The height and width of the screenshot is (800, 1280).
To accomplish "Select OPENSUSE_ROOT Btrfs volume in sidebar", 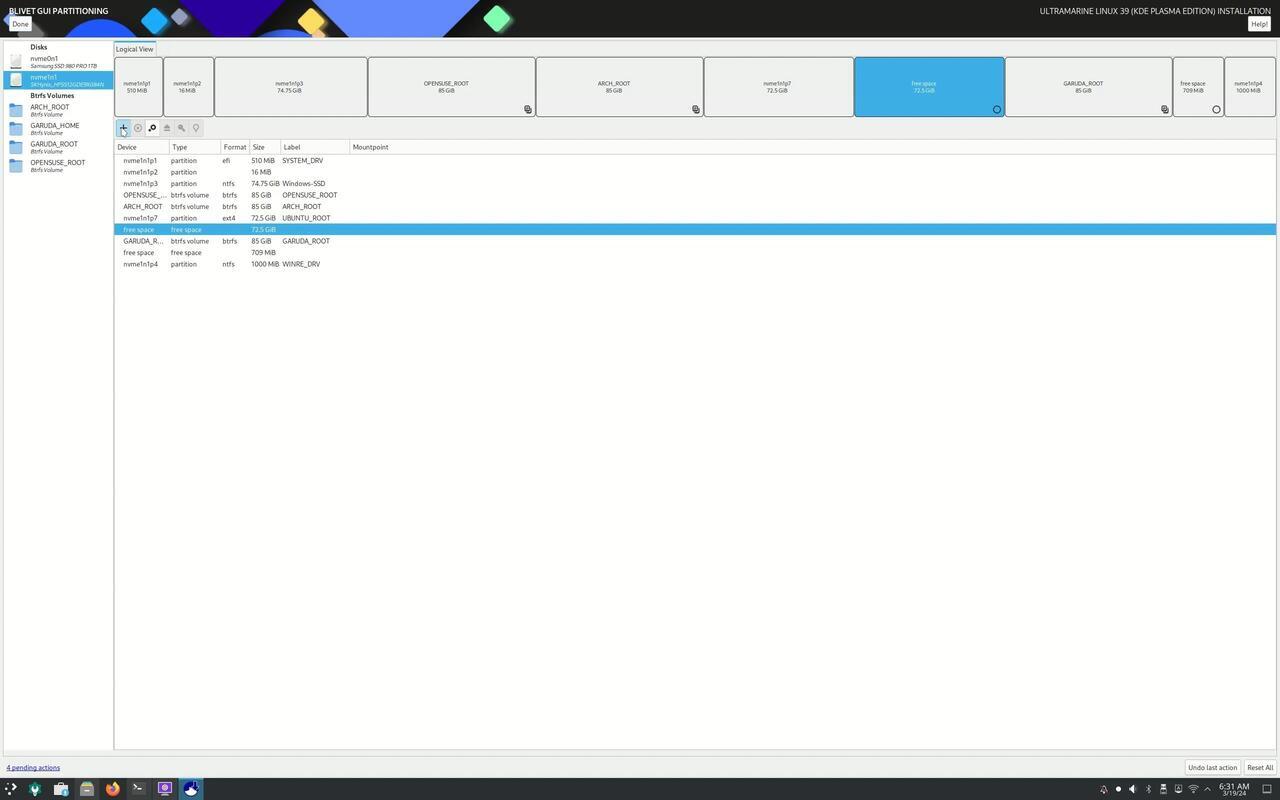I will (58, 166).
